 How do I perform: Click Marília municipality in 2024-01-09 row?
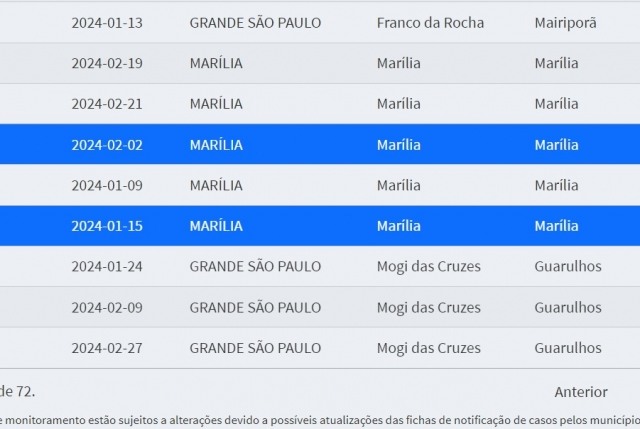(556, 185)
